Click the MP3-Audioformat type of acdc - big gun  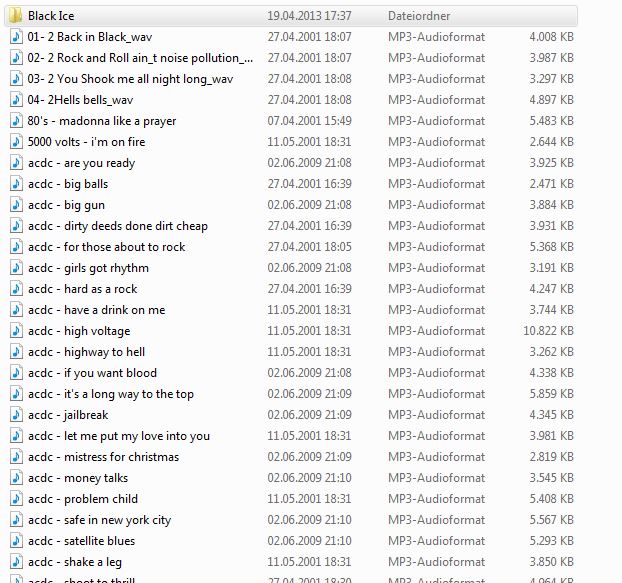pos(436,205)
